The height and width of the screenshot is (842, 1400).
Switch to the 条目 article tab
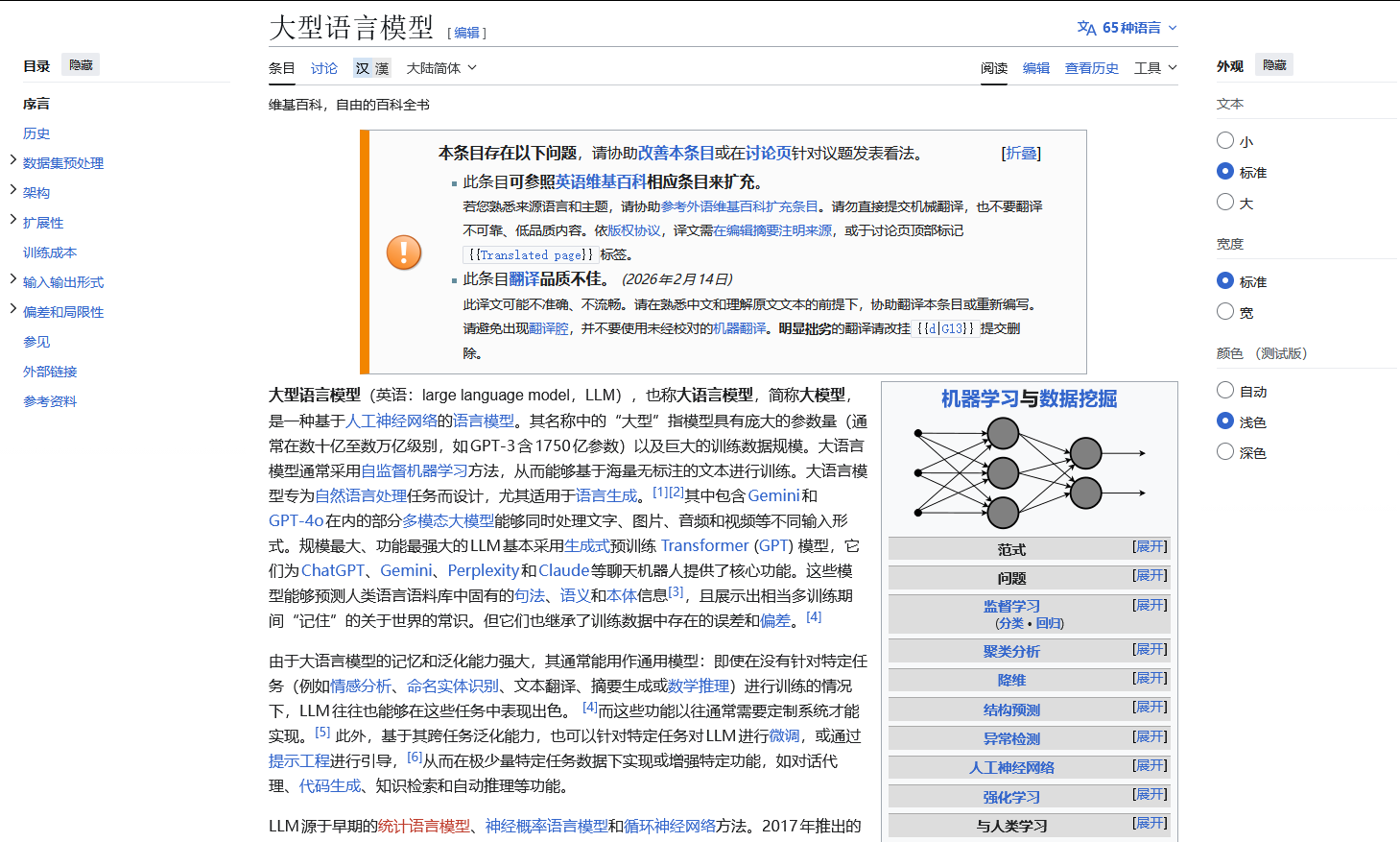tap(282, 68)
